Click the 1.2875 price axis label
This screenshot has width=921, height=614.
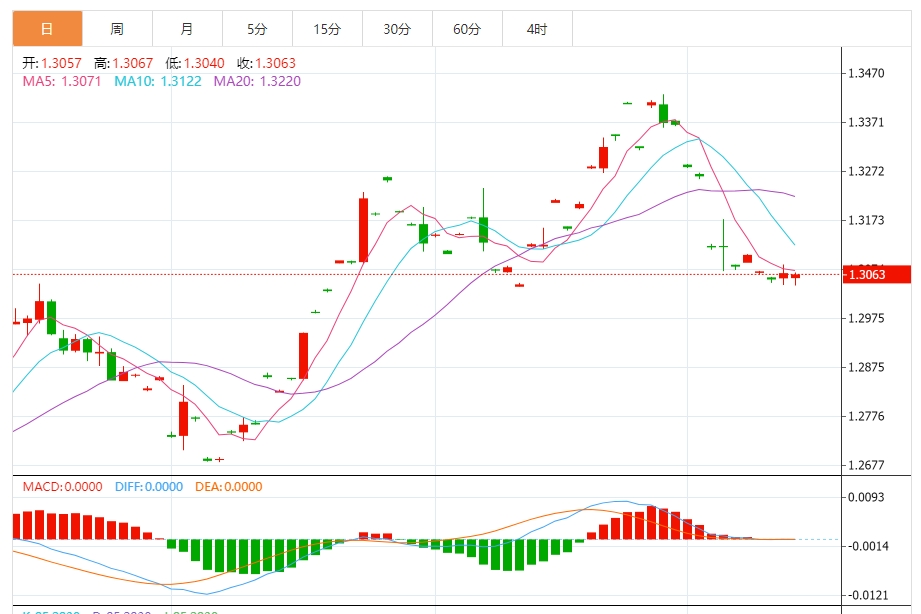coord(866,367)
